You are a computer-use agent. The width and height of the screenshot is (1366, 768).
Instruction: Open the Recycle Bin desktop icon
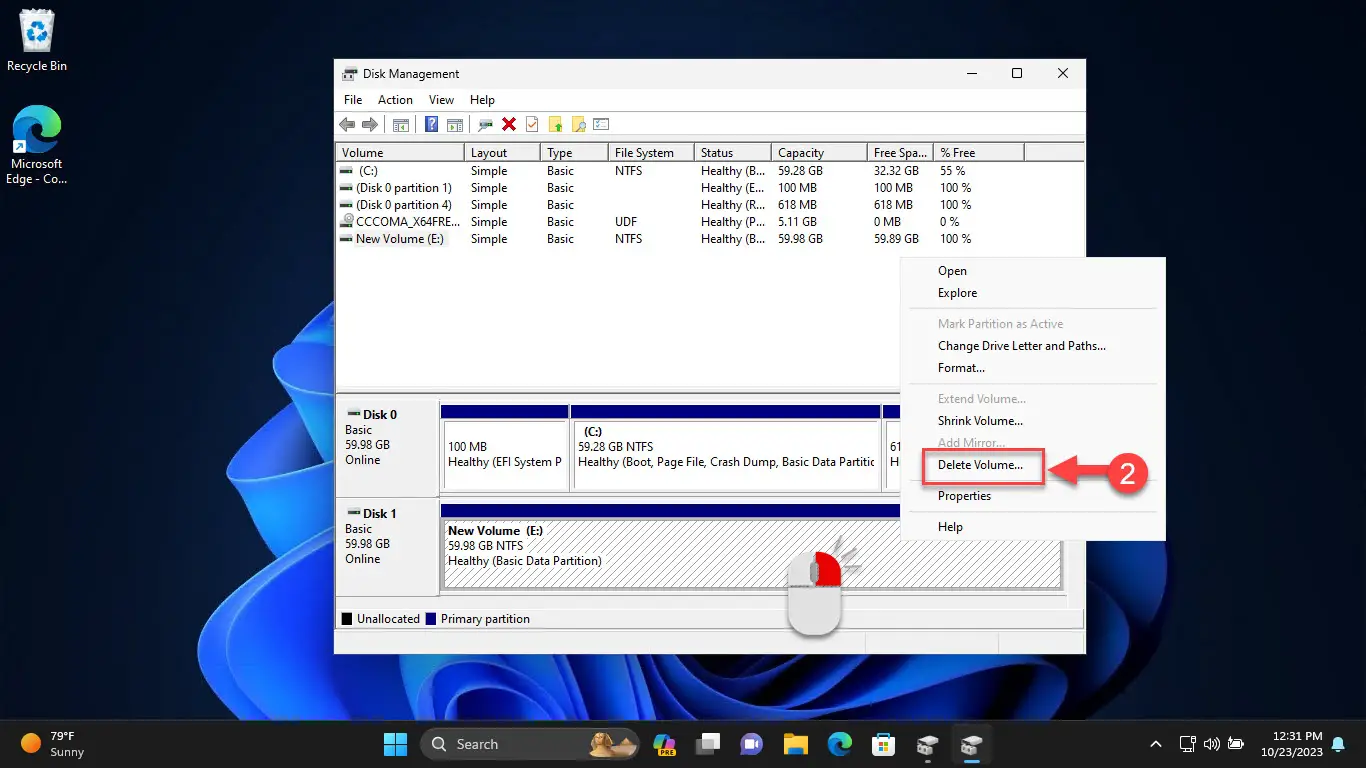[37, 40]
